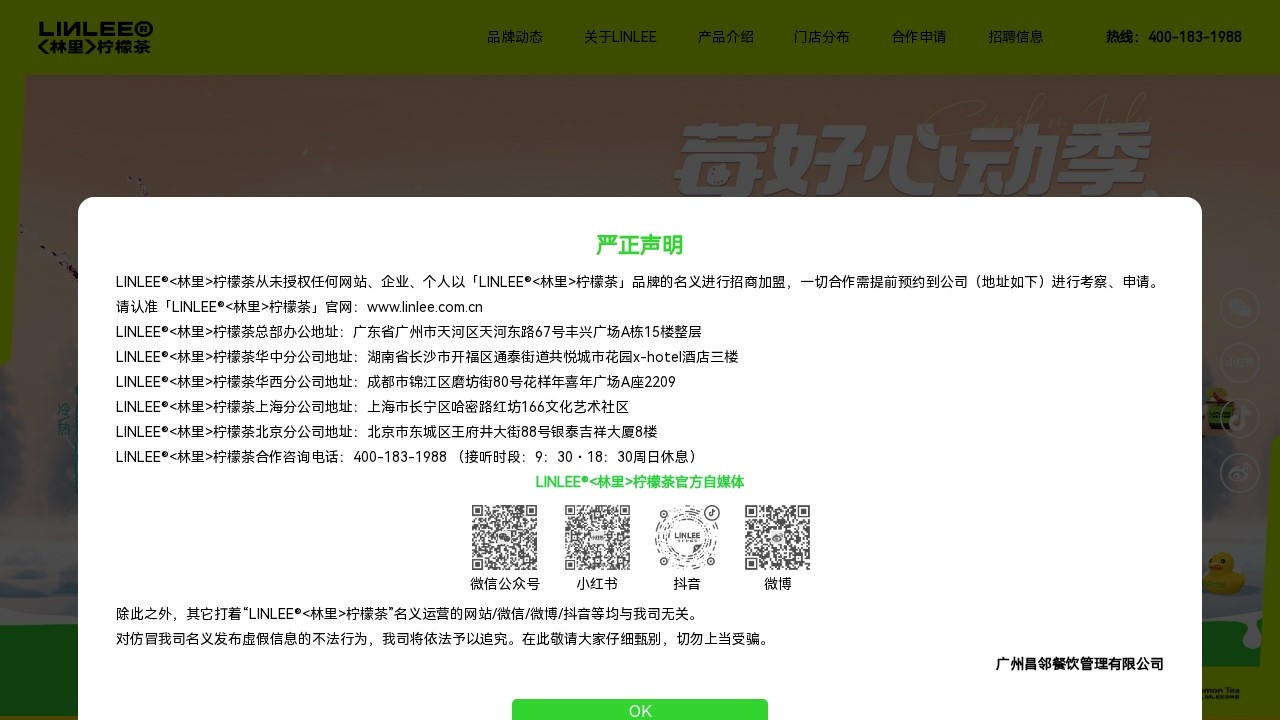Click the 广州昌邻餐饮管理有限公司 signature
This screenshot has width=1280, height=720.
click(1080, 664)
